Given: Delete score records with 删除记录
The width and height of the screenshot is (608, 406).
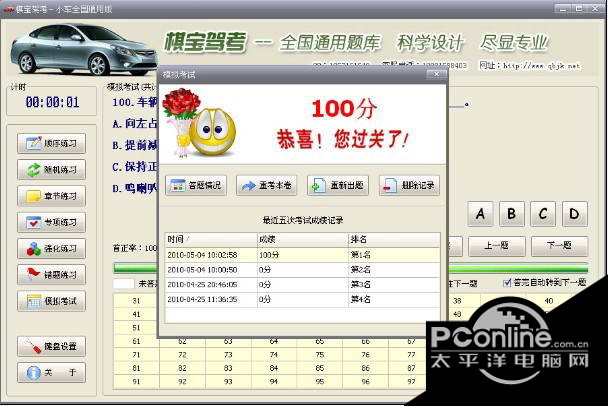Looking at the screenshot, I should point(409,186).
